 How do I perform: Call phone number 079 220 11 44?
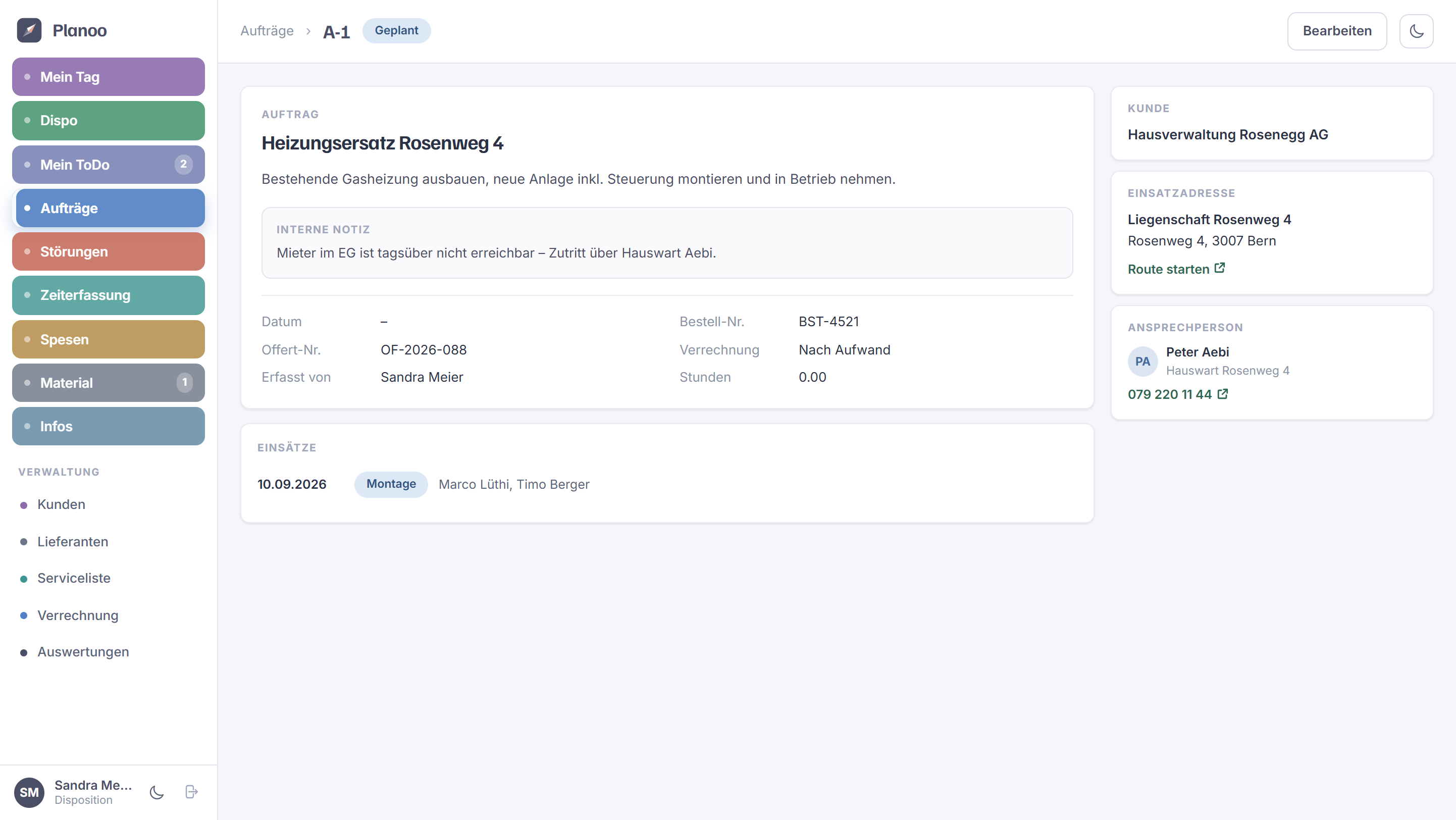(1177, 394)
